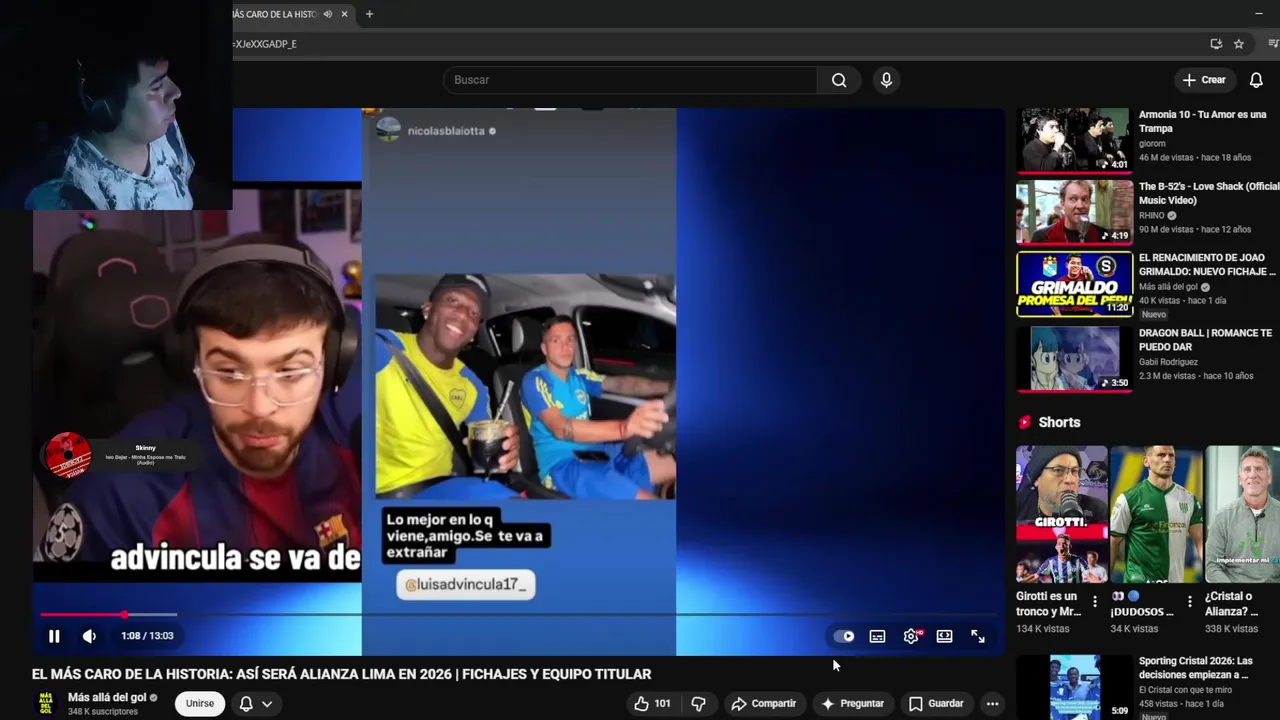Switch to theater mode icon
The image size is (1280, 720).
(944, 636)
